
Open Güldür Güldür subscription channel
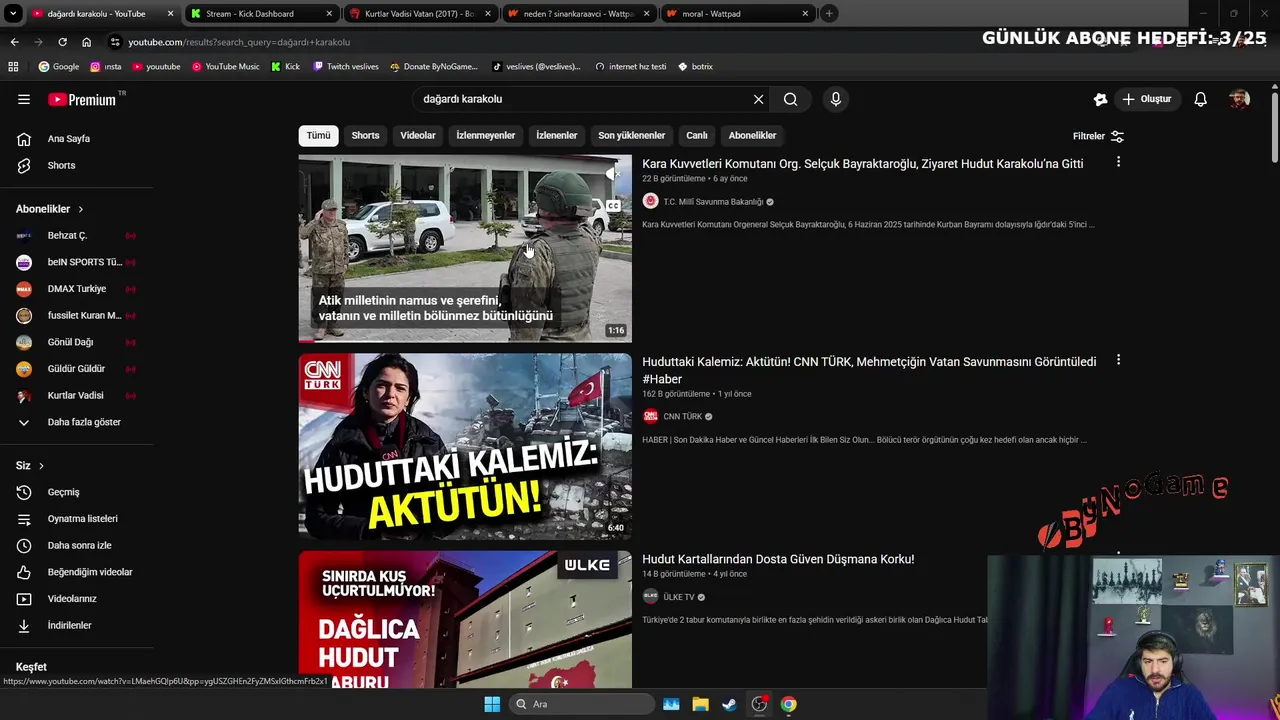coord(76,369)
